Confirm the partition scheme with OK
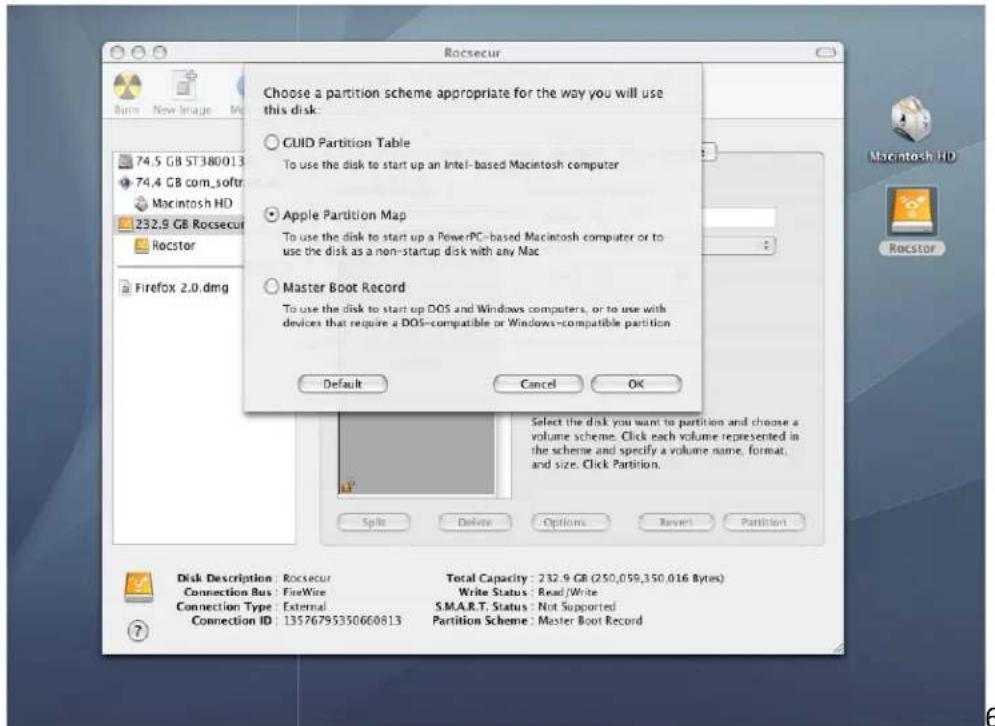The image size is (995, 726). coord(636,384)
